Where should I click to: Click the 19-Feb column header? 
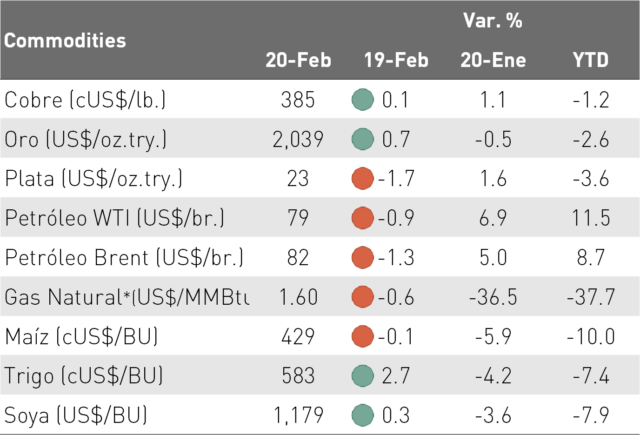click(x=396, y=60)
